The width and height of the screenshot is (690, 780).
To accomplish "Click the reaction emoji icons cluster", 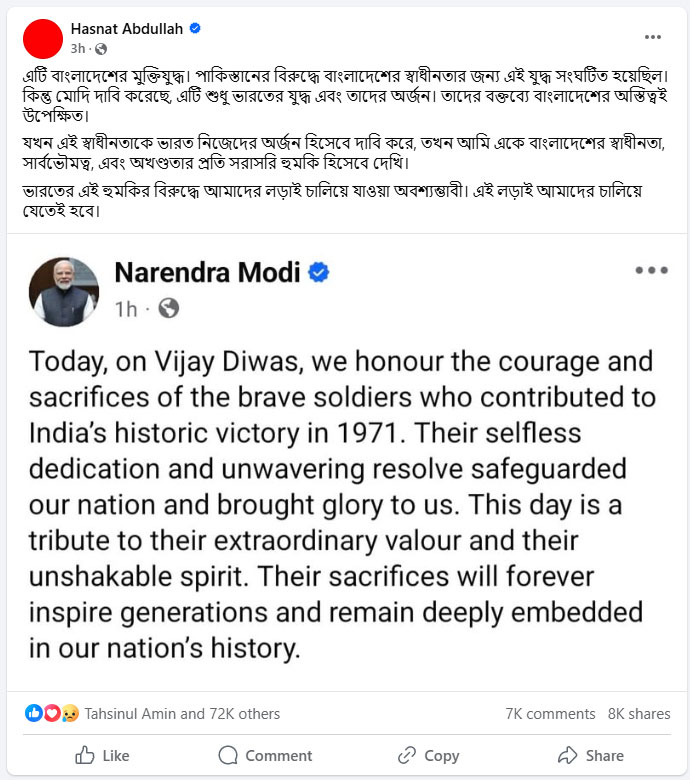I will (x=52, y=713).
